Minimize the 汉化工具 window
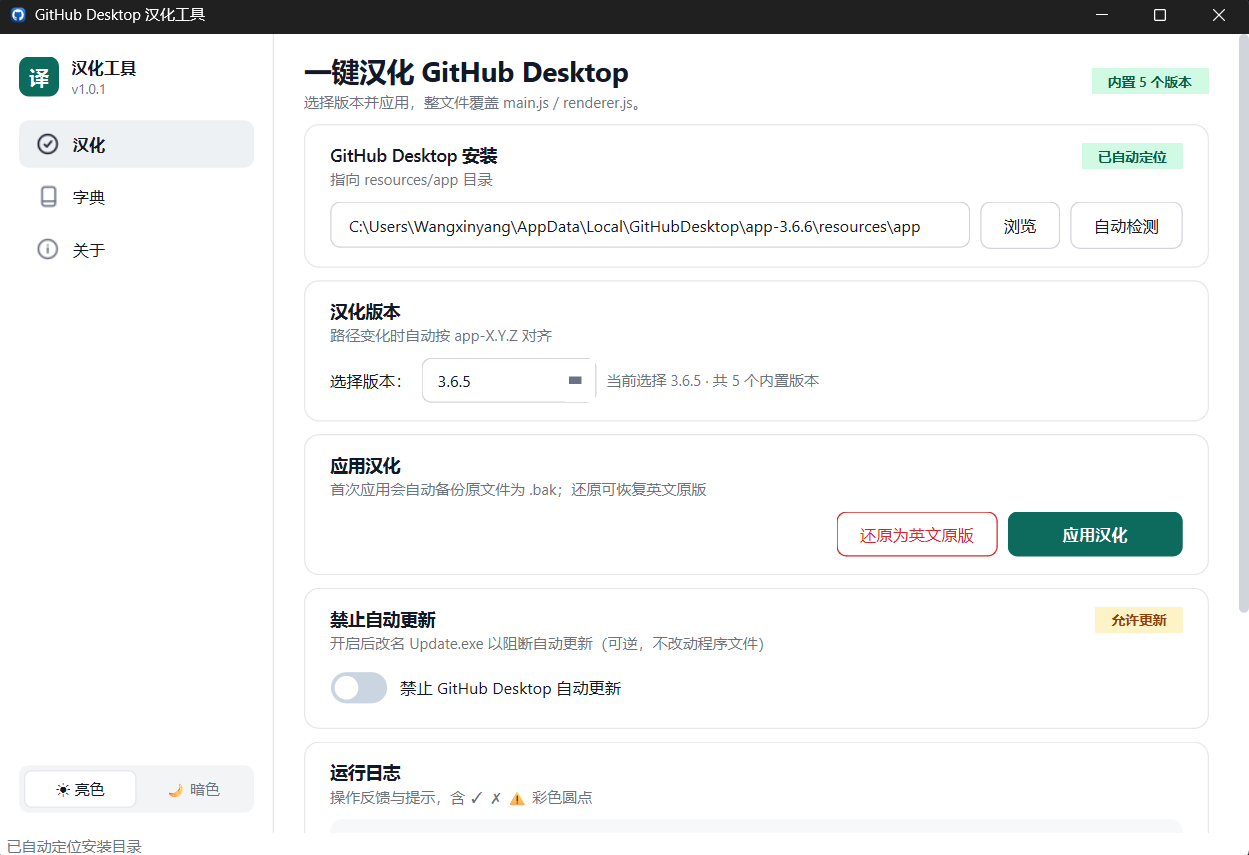1249x855 pixels. point(1102,15)
